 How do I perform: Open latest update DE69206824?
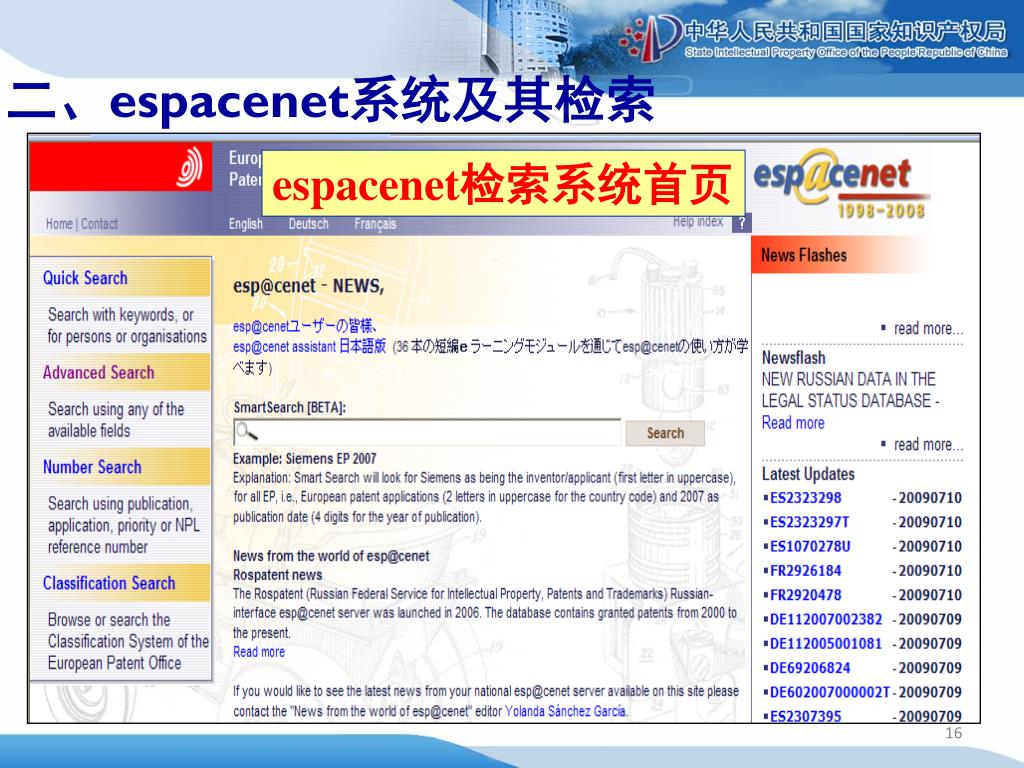pos(810,668)
